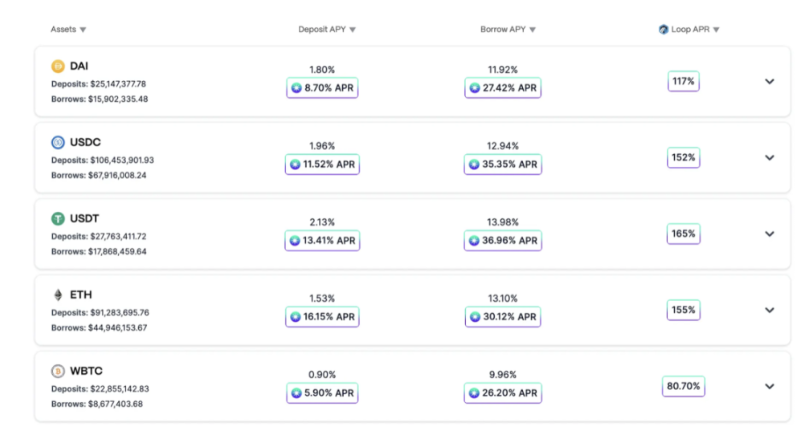This screenshot has height=431, width=805.
Task: Click the Loop APR header logo icon
Action: click(x=663, y=29)
